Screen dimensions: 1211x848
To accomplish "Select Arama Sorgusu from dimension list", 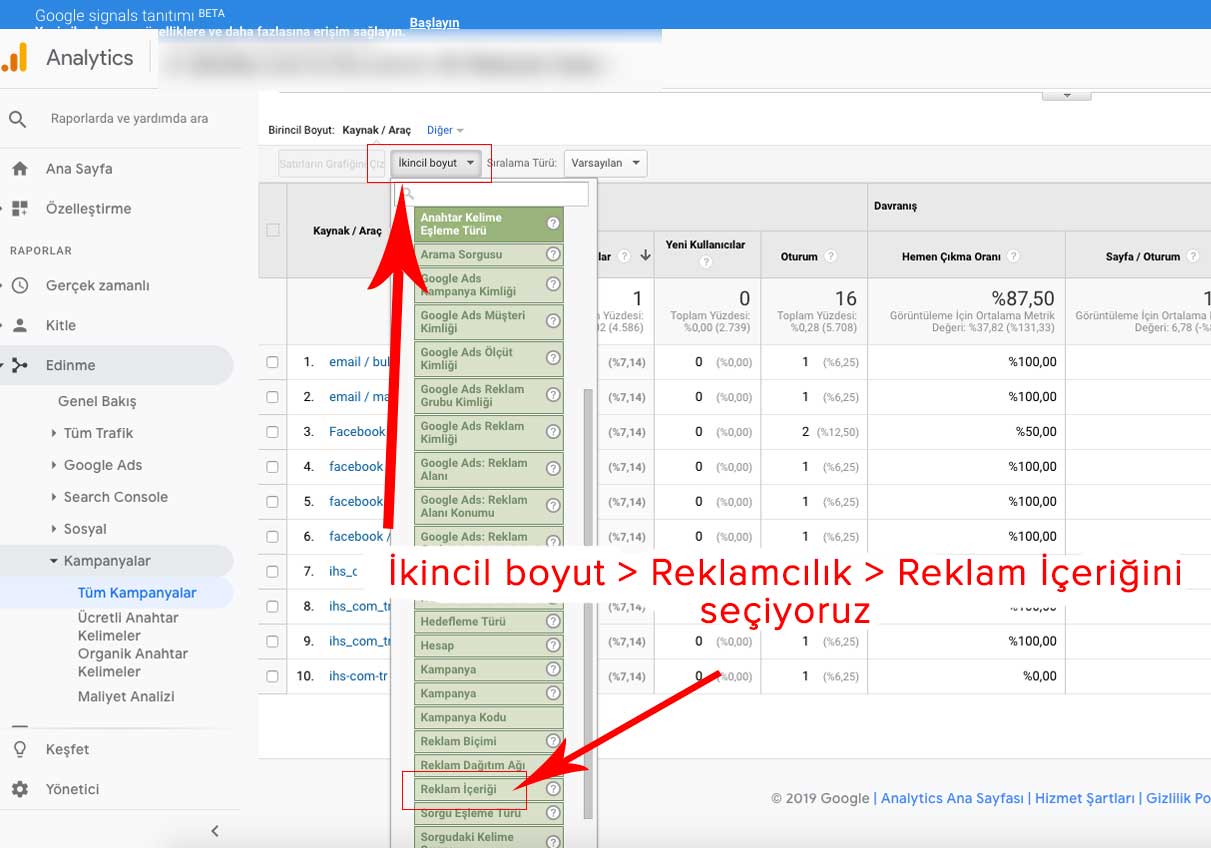I will pyautogui.click(x=489, y=254).
